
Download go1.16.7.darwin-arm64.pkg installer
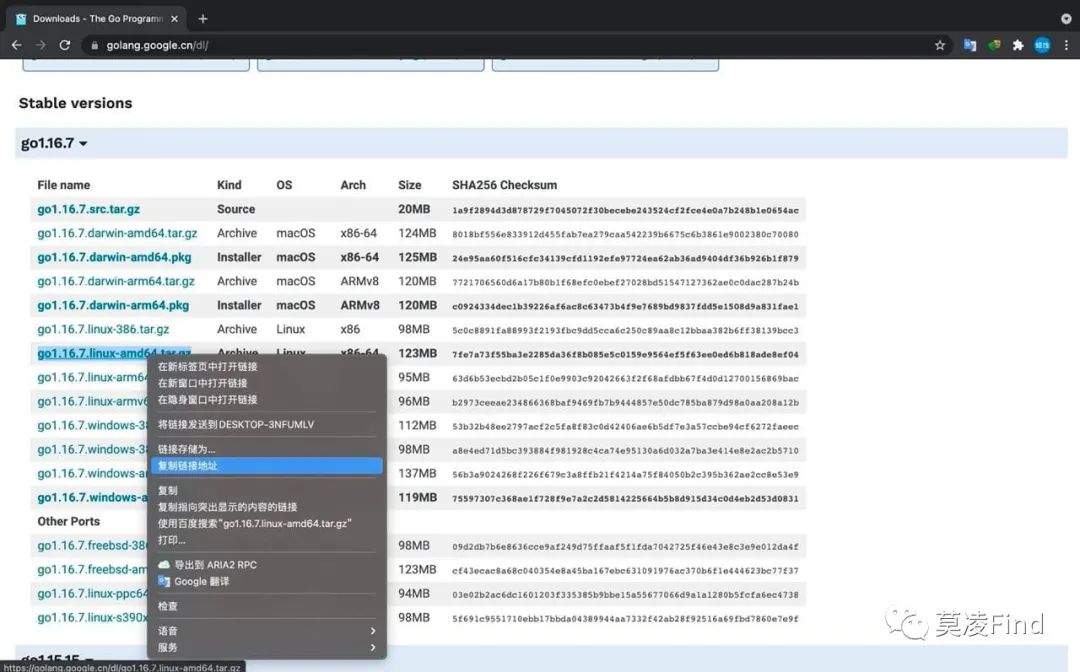pos(113,306)
